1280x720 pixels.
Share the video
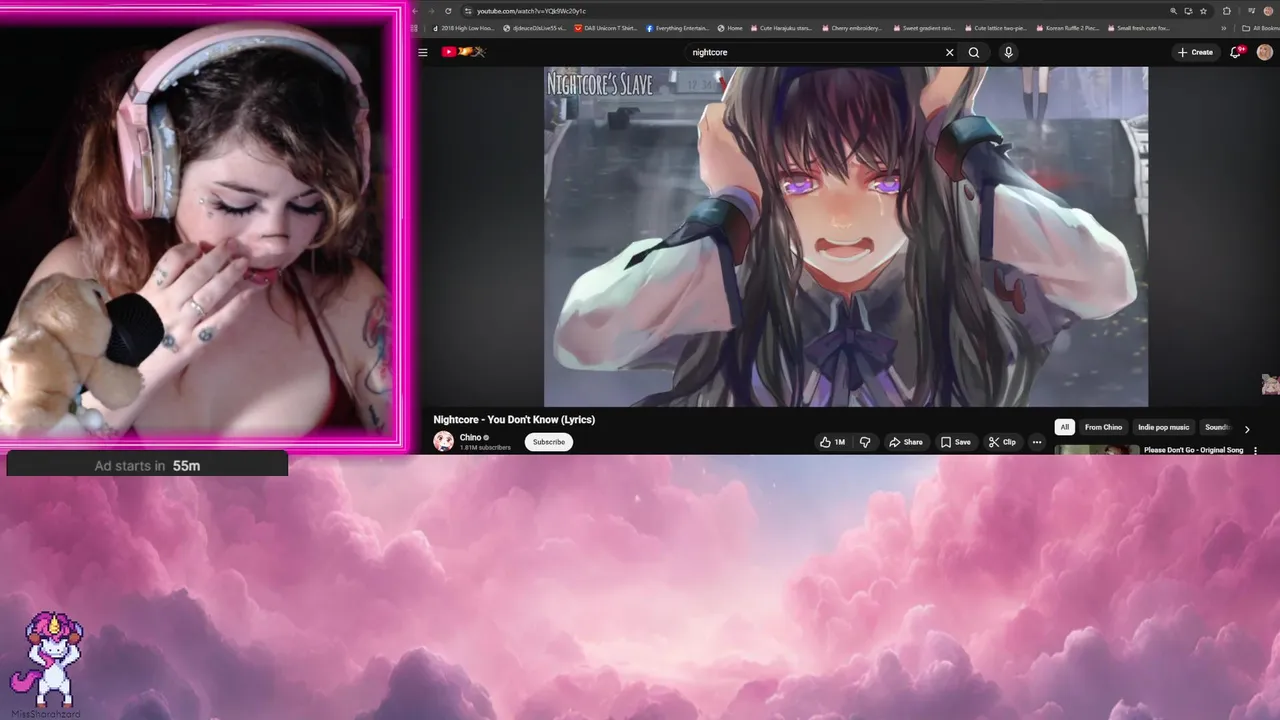906,442
